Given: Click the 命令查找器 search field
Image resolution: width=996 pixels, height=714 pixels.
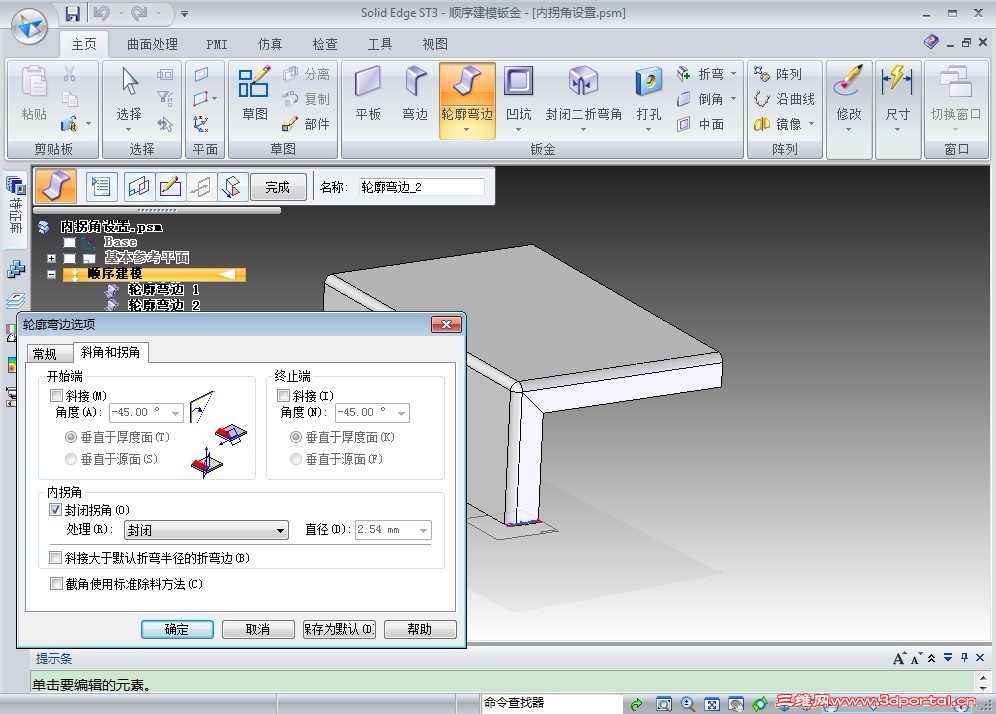Looking at the screenshot, I should [551, 703].
